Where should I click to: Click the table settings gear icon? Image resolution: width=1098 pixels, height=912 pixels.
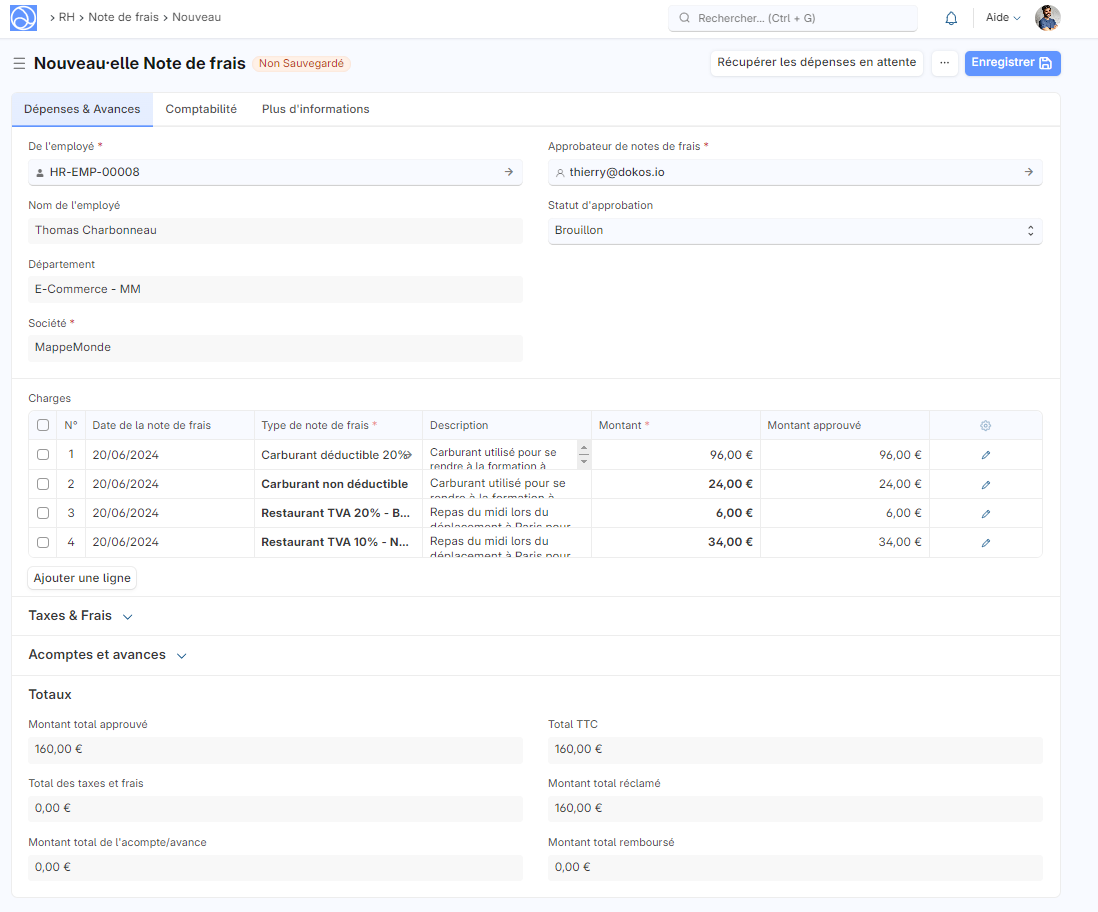pos(985,426)
